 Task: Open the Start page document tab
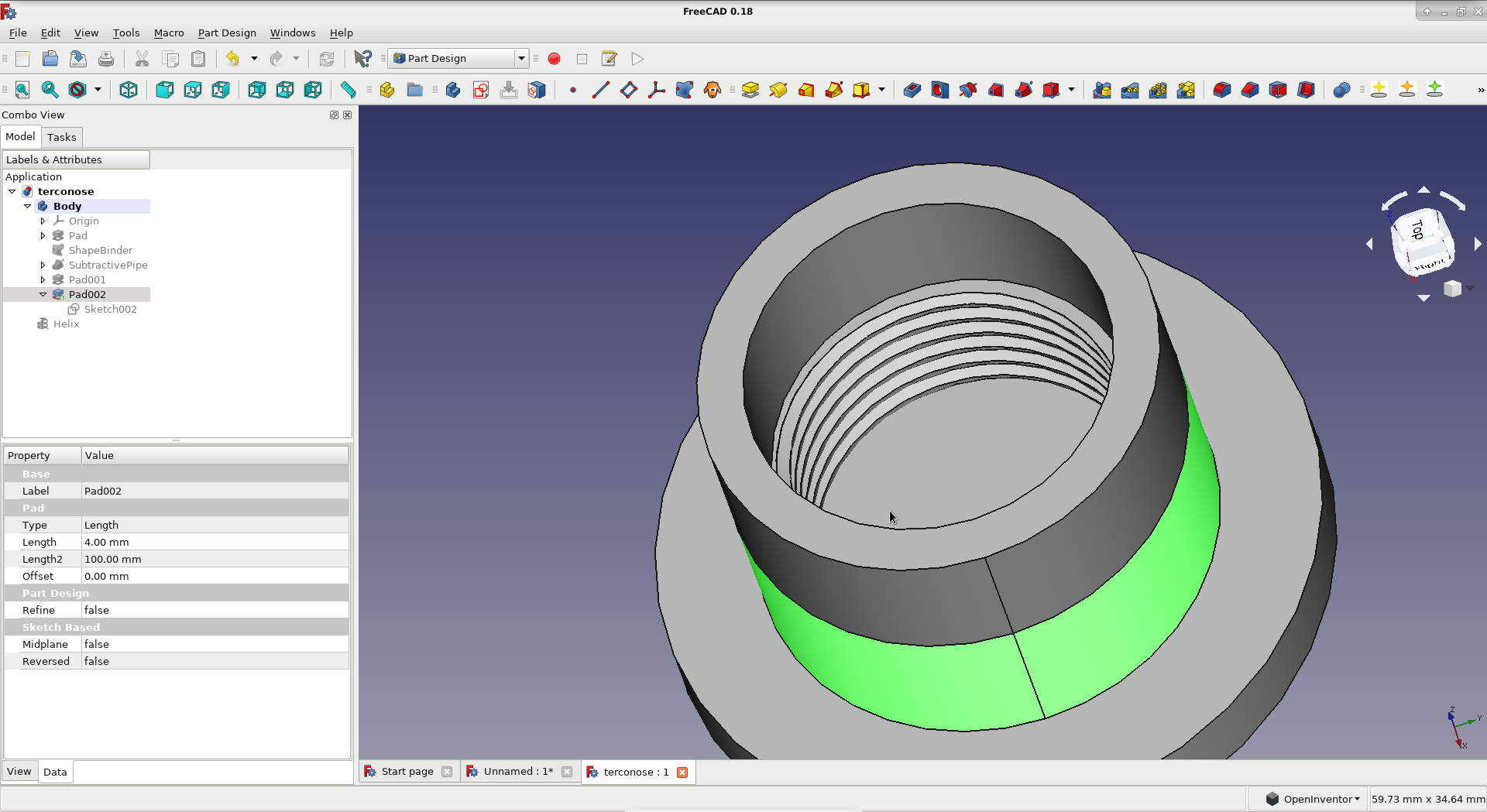pyautogui.click(x=407, y=772)
